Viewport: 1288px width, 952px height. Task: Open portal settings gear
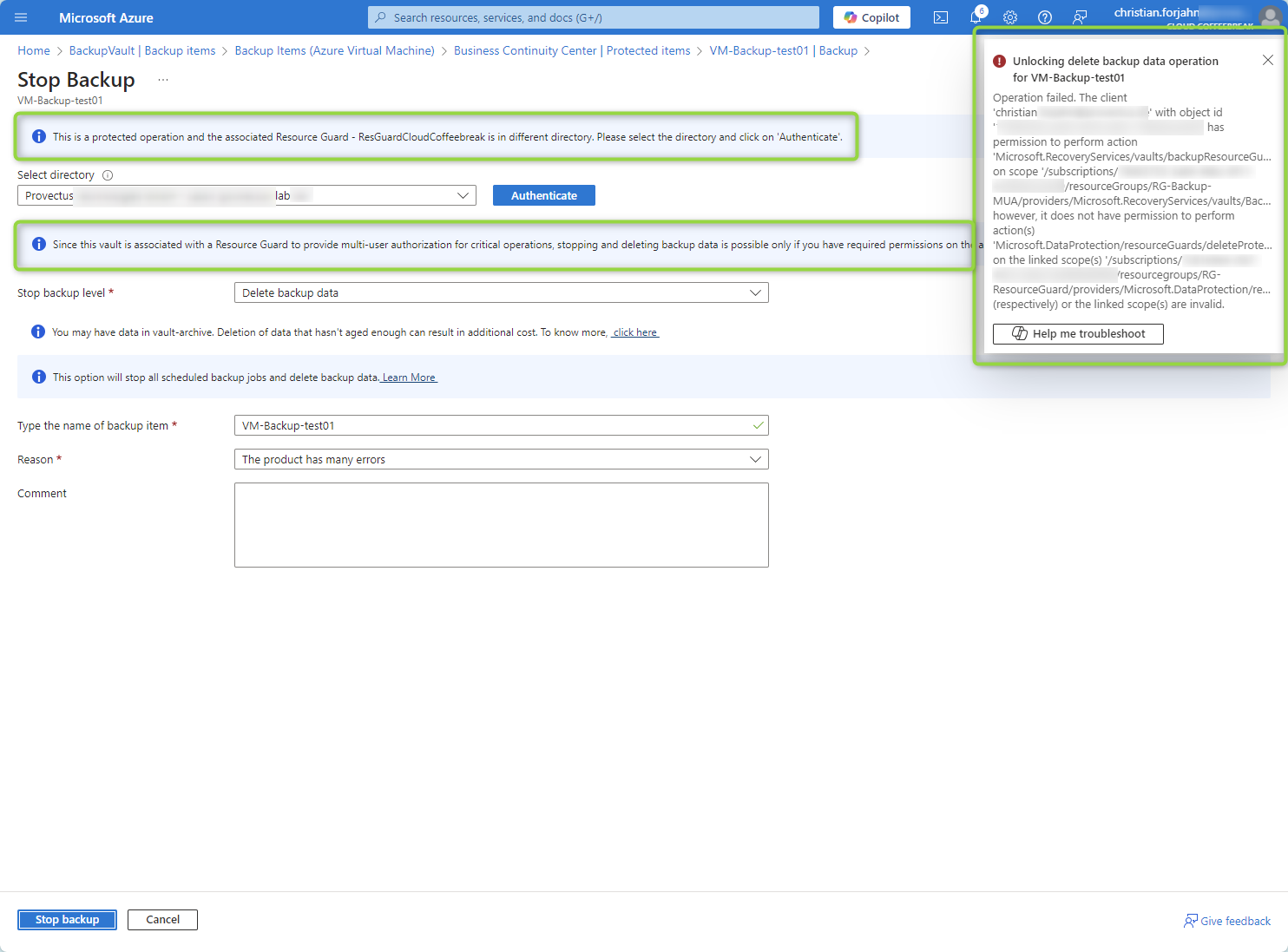tap(1010, 17)
